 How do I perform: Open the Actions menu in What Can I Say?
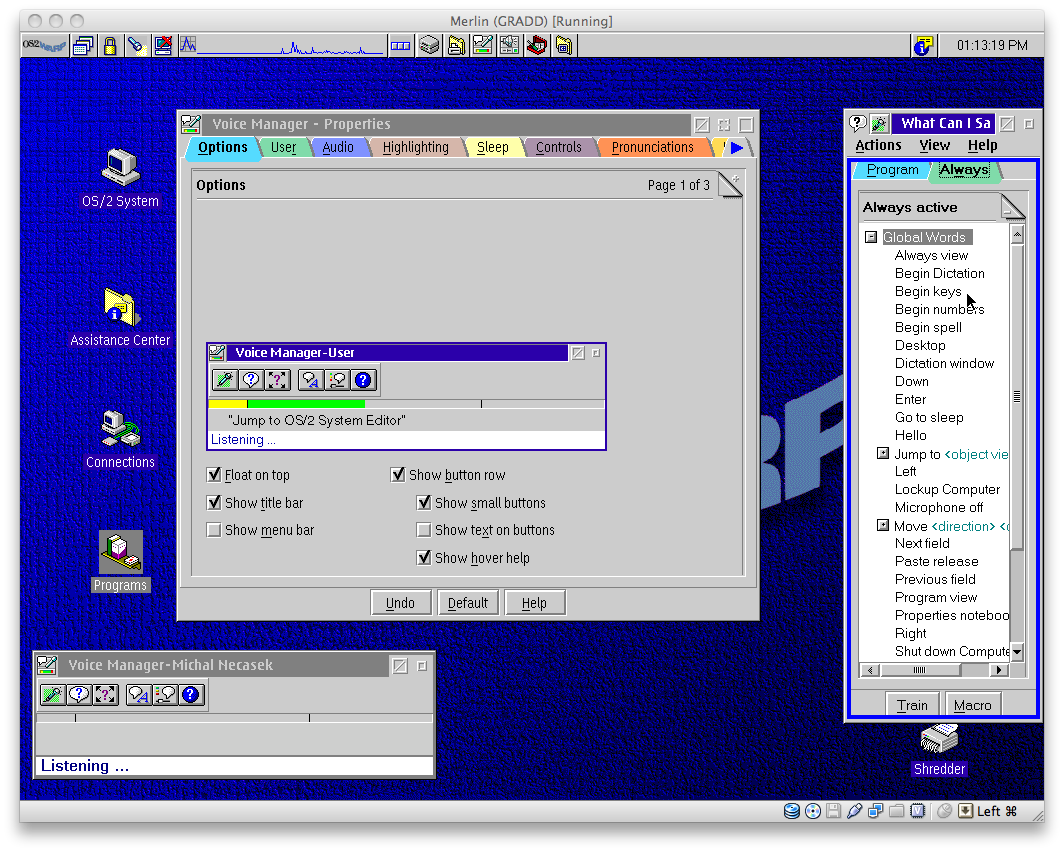point(878,145)
